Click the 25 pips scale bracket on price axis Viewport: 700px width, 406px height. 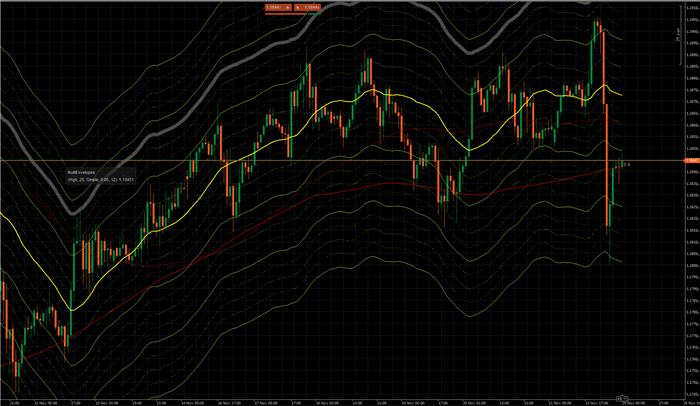coord(680,34)
